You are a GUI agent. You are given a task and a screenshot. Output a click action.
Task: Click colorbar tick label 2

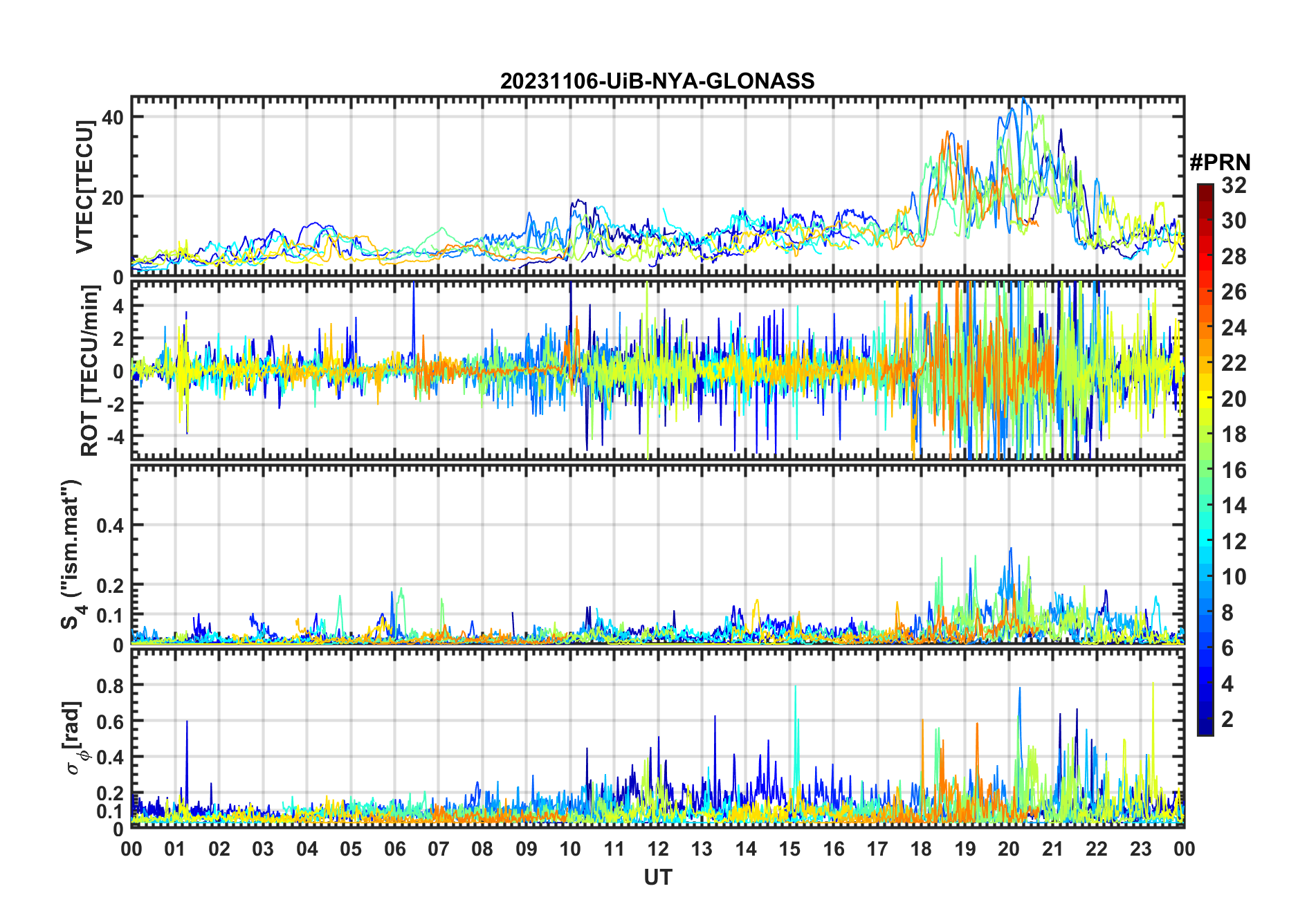[1227, 719]
